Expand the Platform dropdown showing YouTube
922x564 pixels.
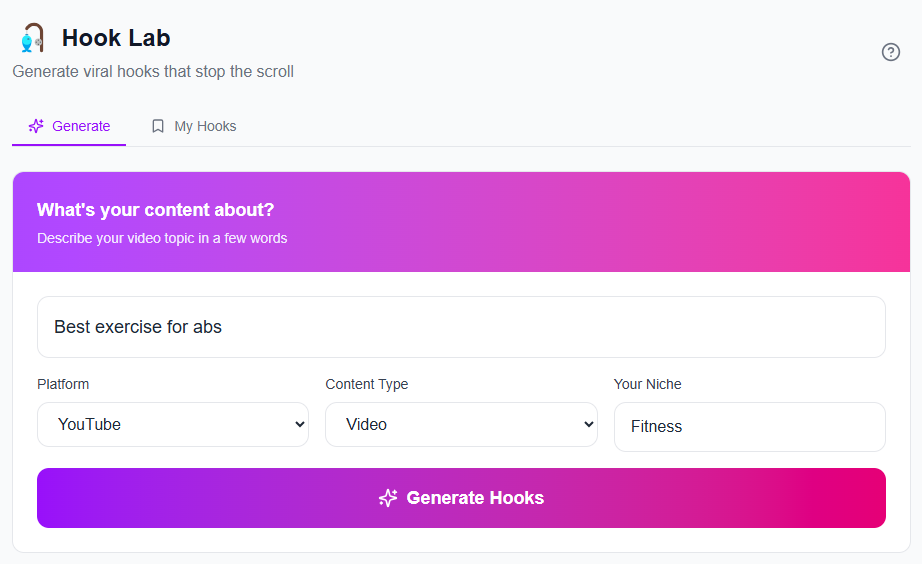tap(172, 424)
